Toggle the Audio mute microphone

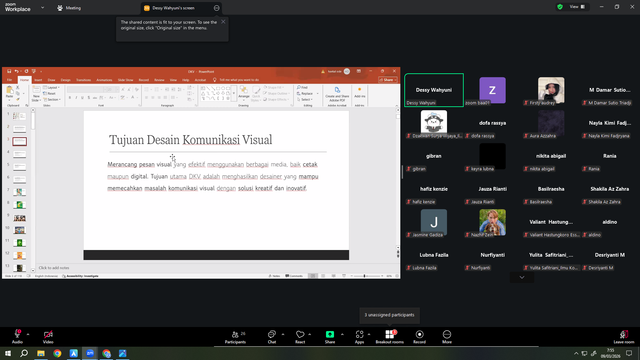point(17,337)
